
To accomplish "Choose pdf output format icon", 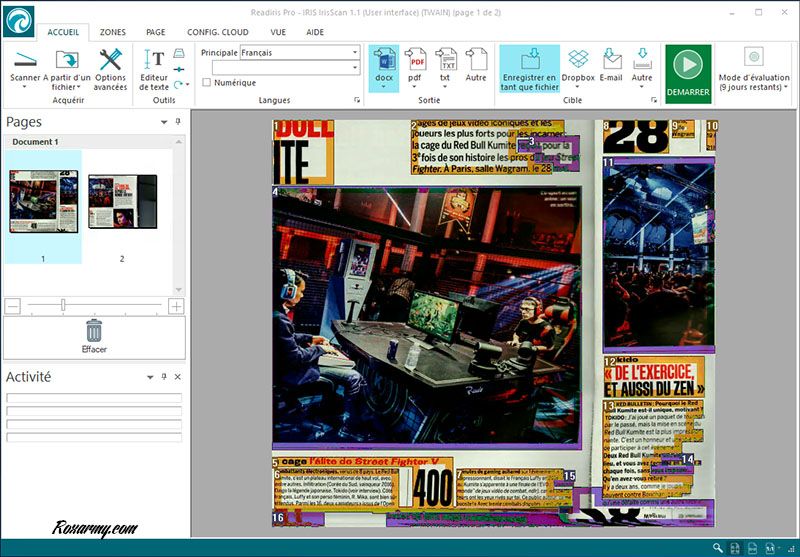I will coord(417,60).
